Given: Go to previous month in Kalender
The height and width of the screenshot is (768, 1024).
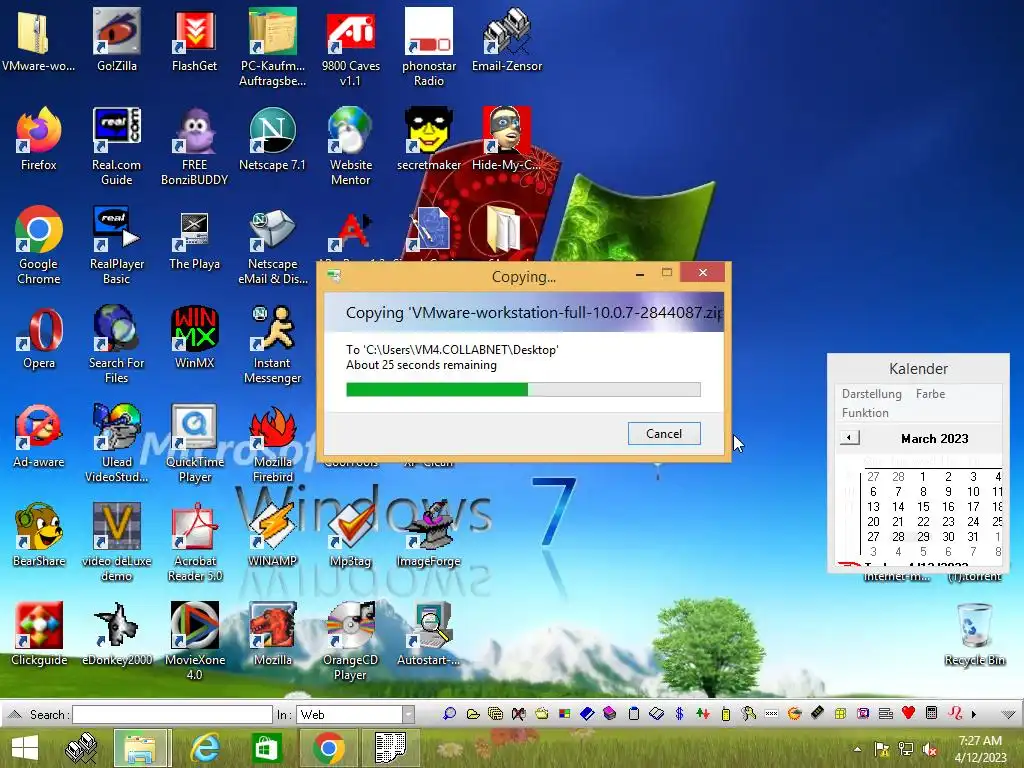Looking at the screenshot, I should pyautogui.click(x=850, y=438).
